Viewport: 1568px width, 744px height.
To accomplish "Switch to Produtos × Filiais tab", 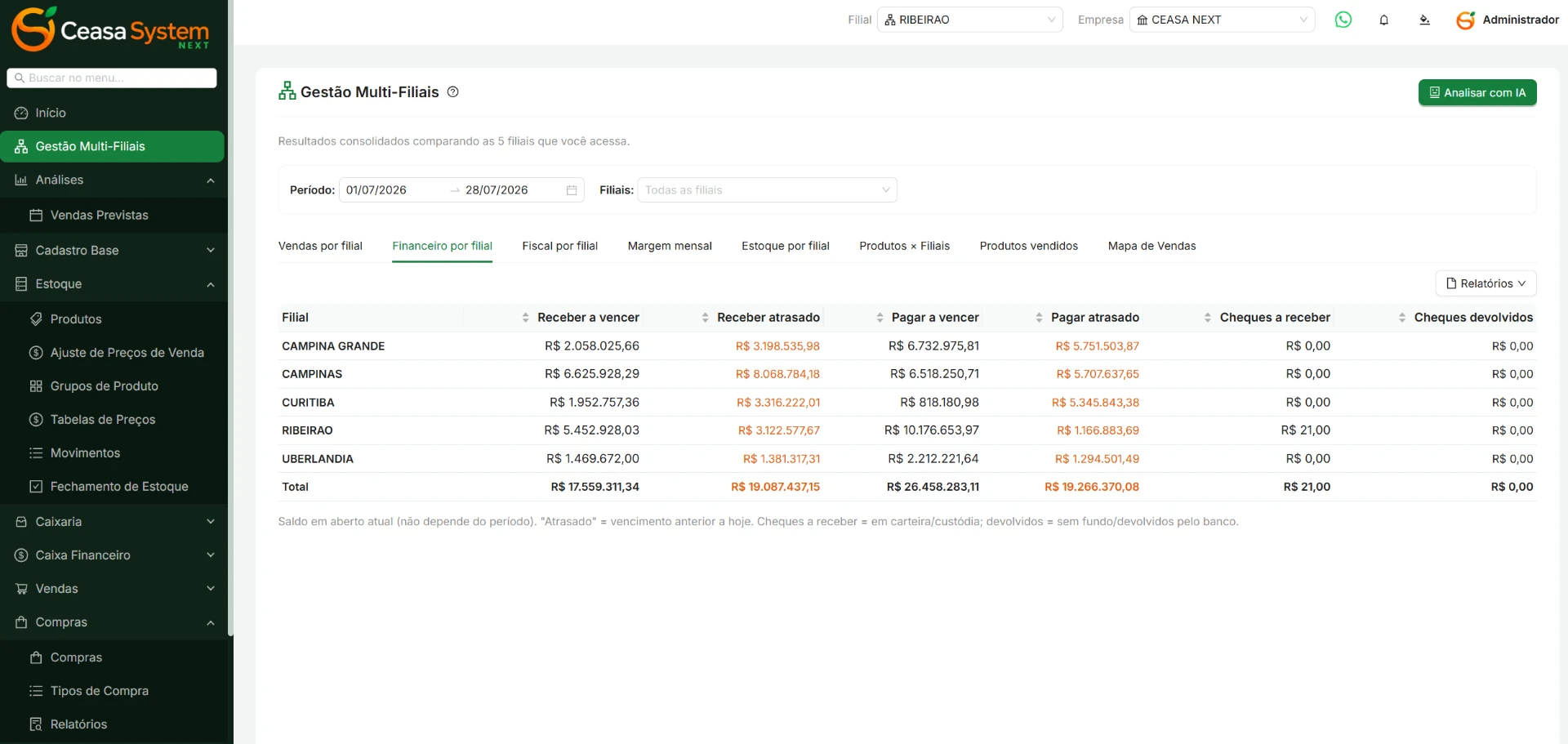I will (x=904, y=246).
